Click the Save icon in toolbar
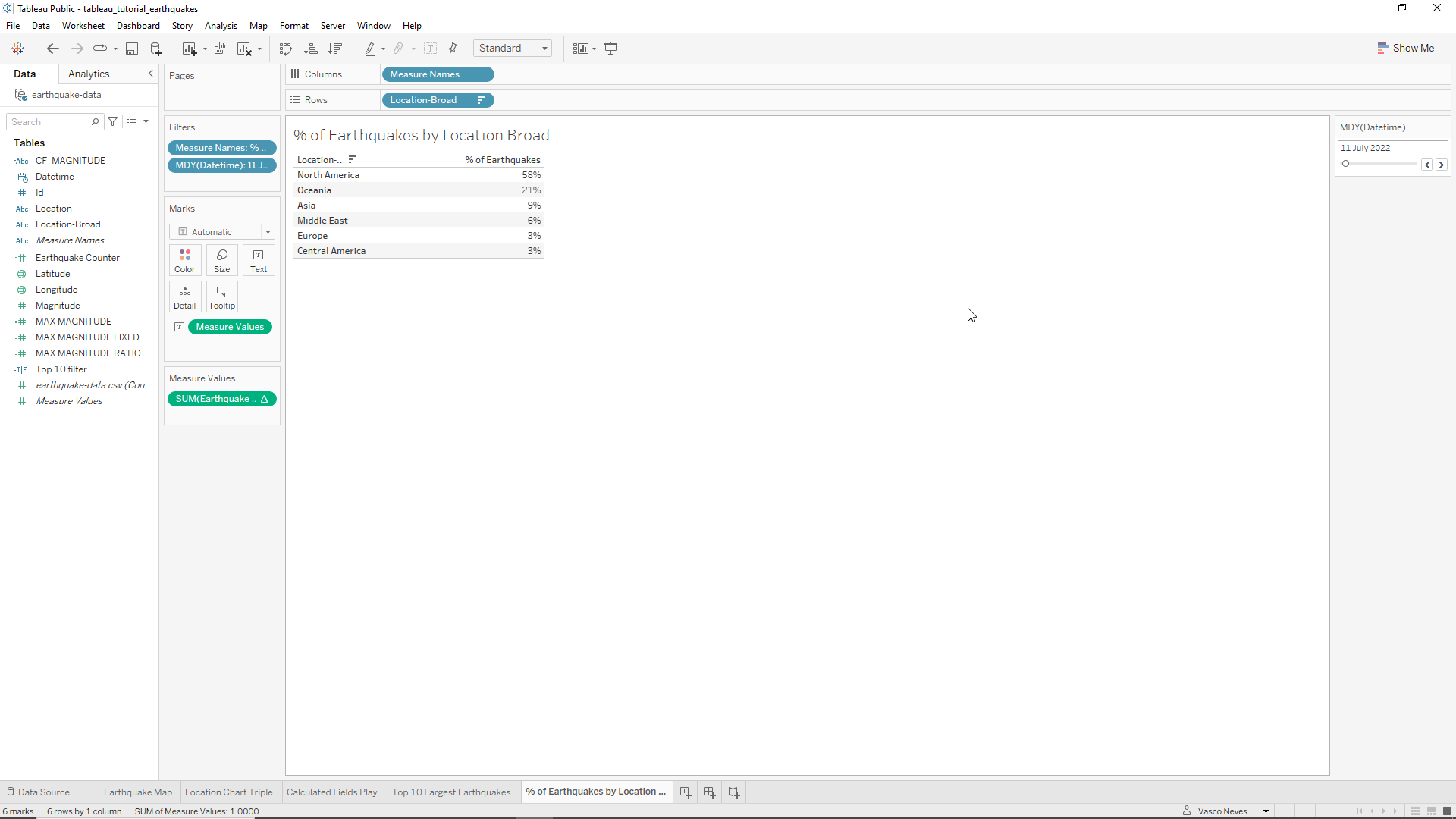1456x819 pixels. point(132,49)
